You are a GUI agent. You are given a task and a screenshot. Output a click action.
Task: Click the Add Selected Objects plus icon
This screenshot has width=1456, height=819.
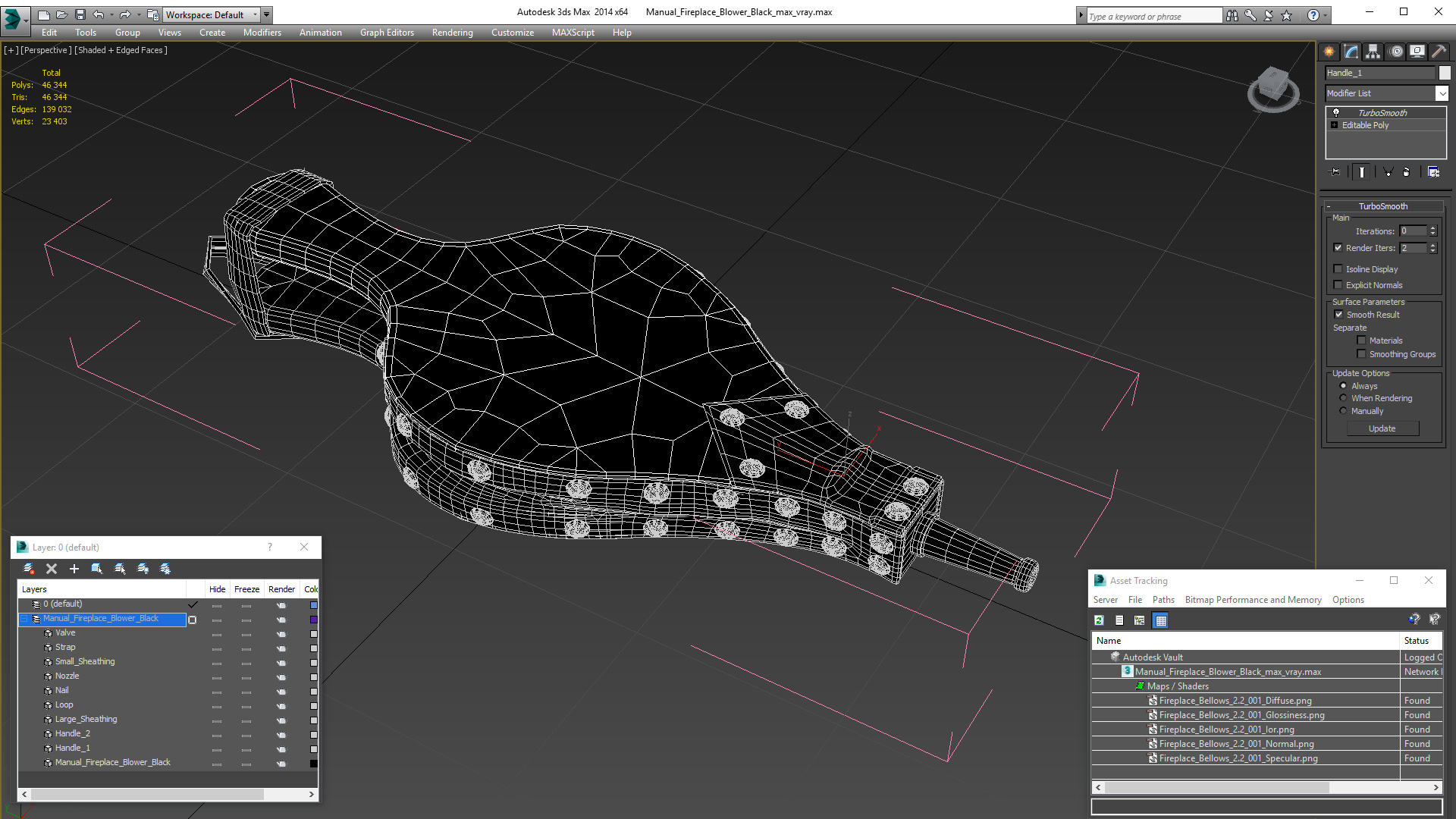click(74, 569)
